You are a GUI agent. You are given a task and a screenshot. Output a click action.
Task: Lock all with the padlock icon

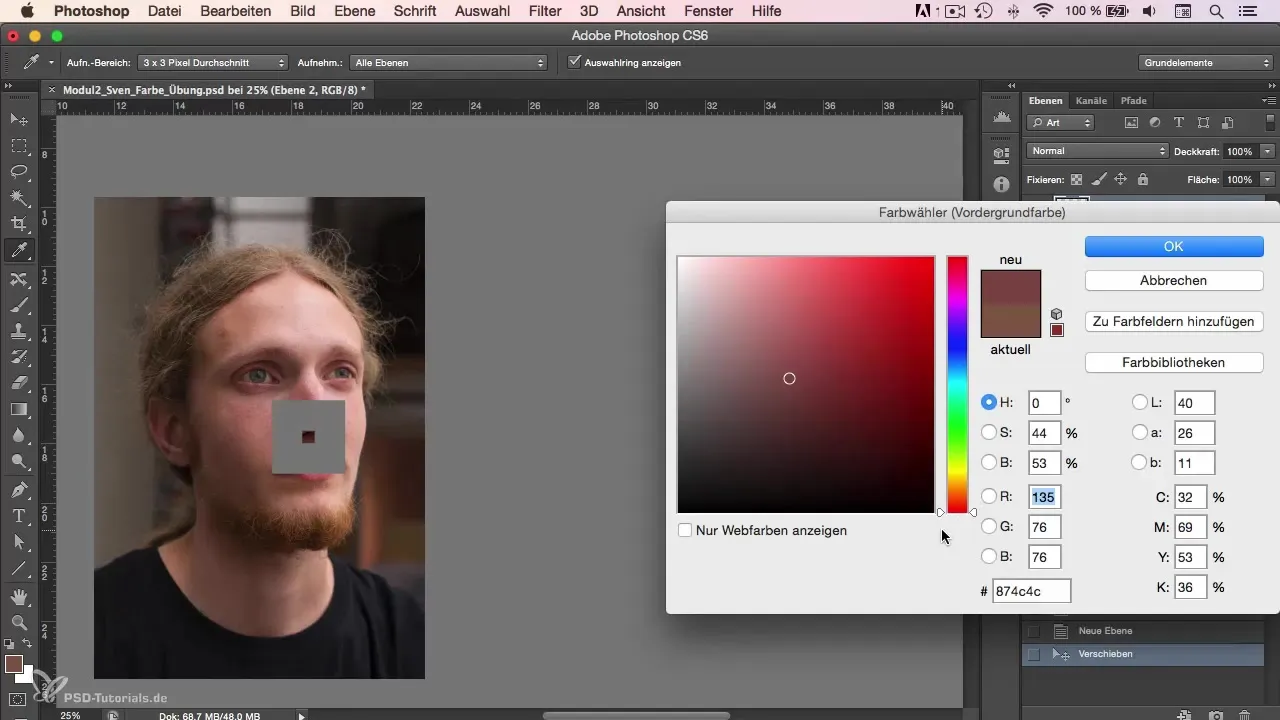tap(1142, 180)
